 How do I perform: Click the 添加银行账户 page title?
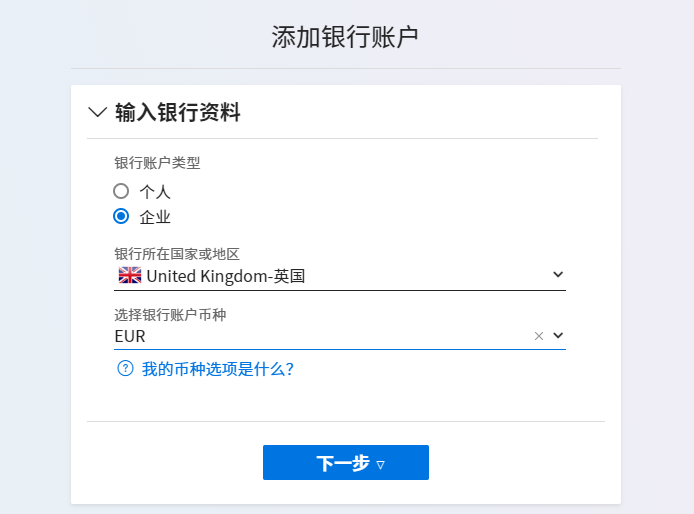coord(345,37)
